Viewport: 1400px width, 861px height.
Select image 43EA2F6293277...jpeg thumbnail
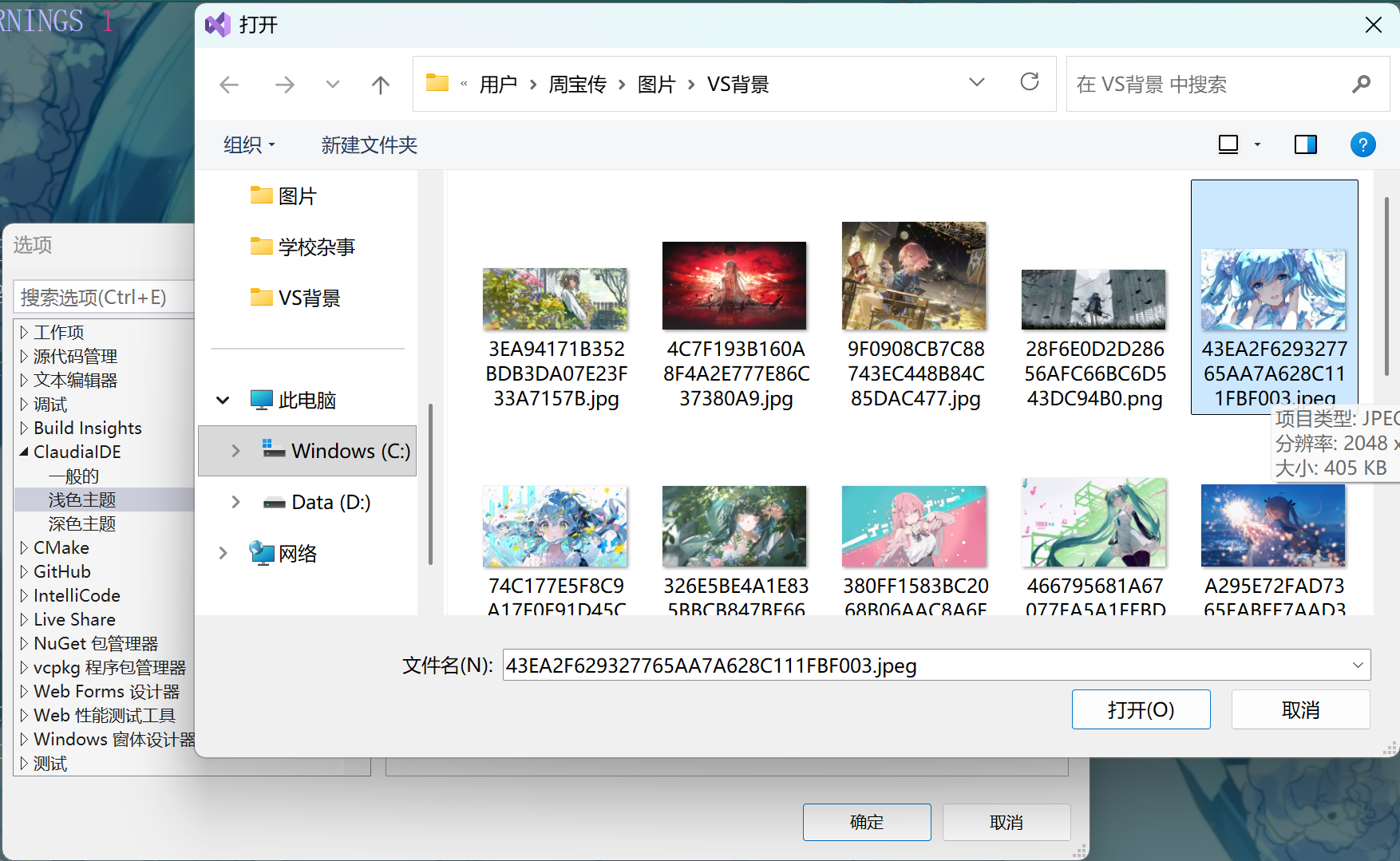click(x=1274, y=289)
